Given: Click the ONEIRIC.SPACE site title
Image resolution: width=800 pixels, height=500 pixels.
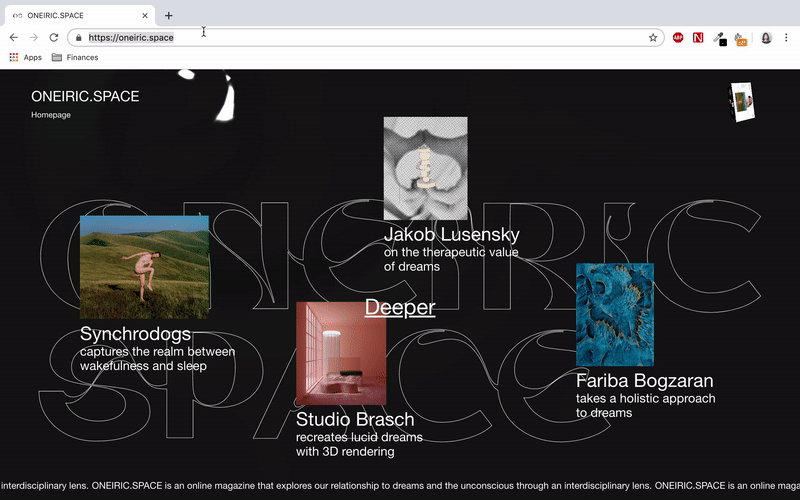Looking at the screenshot, I should pos(85,96).
